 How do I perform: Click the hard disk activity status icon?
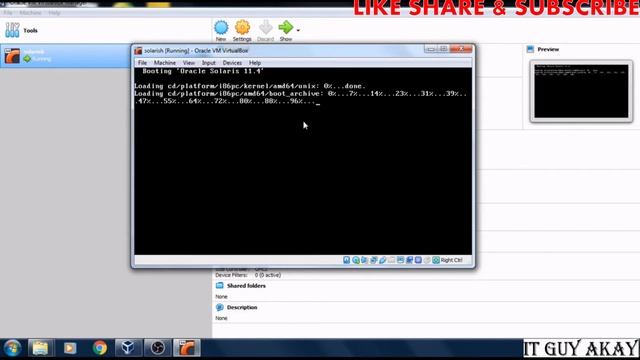pyautogui.click(x=347, y=260)
